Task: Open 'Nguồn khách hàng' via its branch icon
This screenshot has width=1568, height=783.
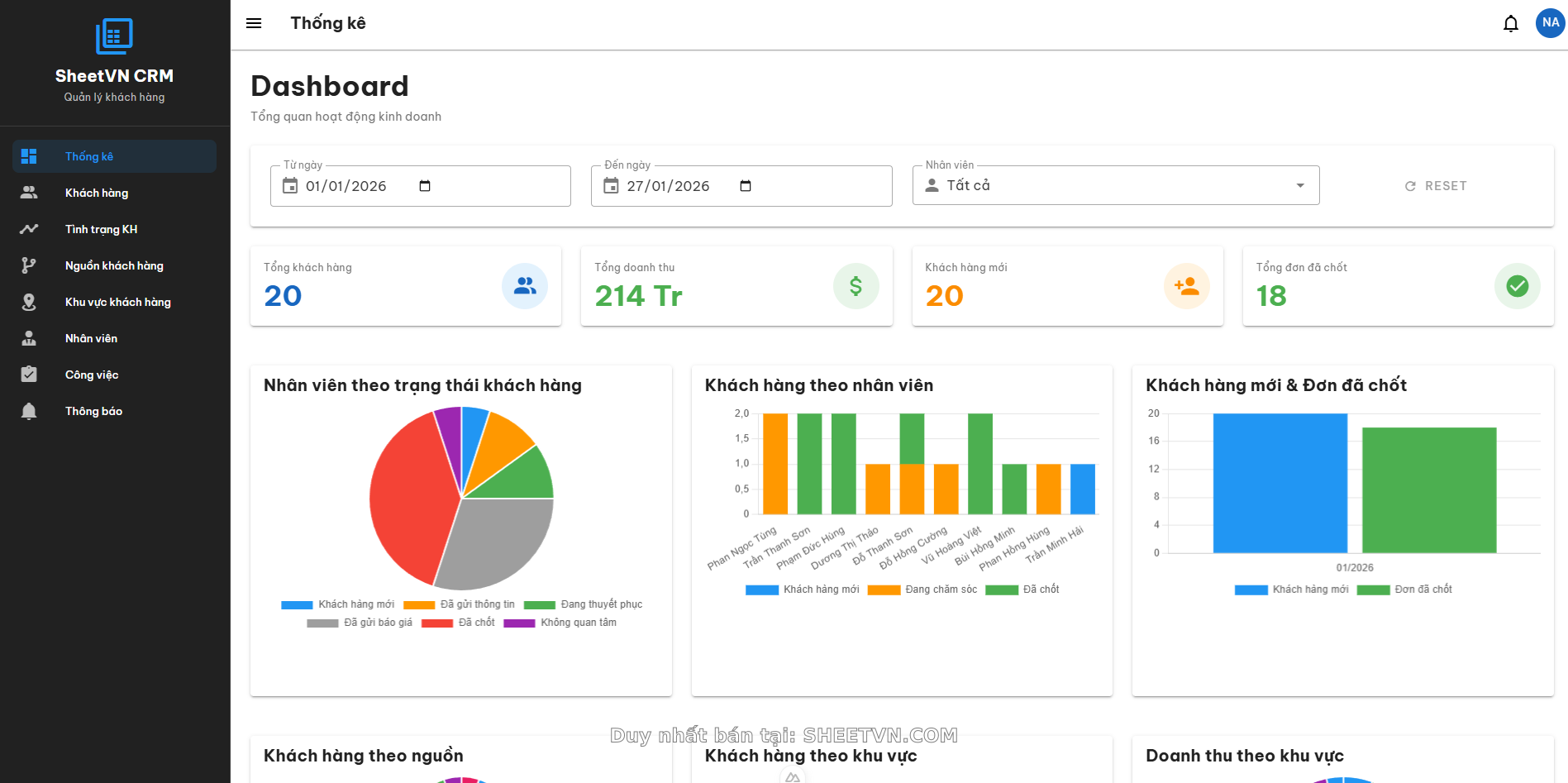Action: [29, 265]
